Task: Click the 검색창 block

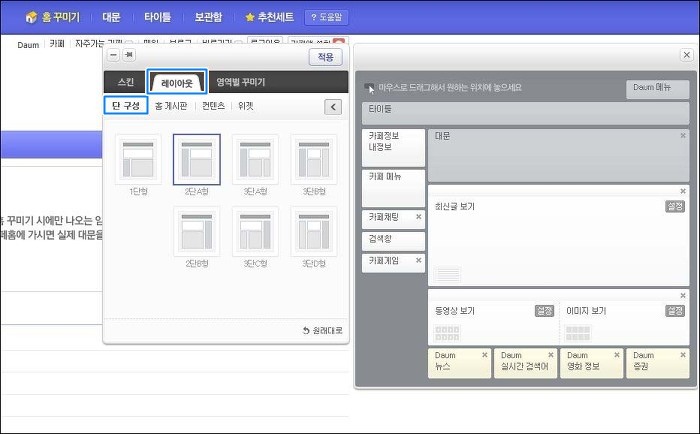Action: (393, 241)
